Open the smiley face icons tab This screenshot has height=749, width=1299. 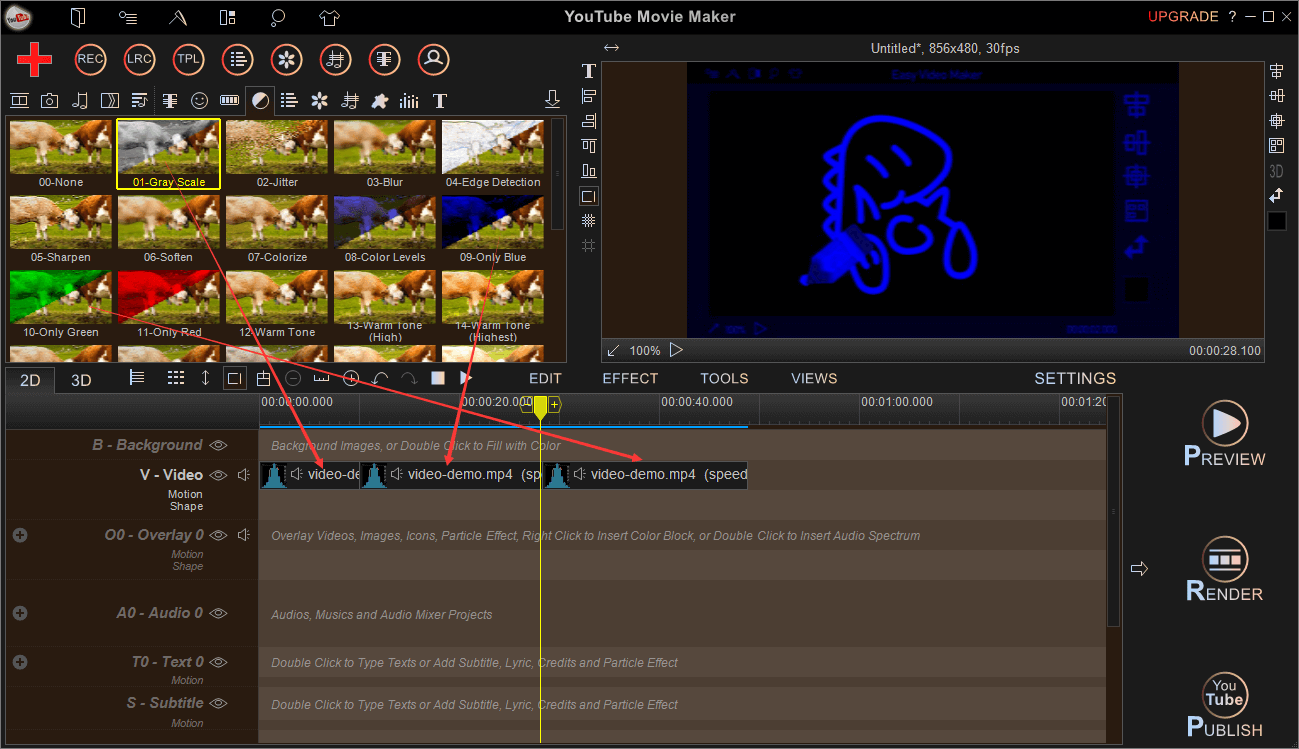click(x=200, y=100)
